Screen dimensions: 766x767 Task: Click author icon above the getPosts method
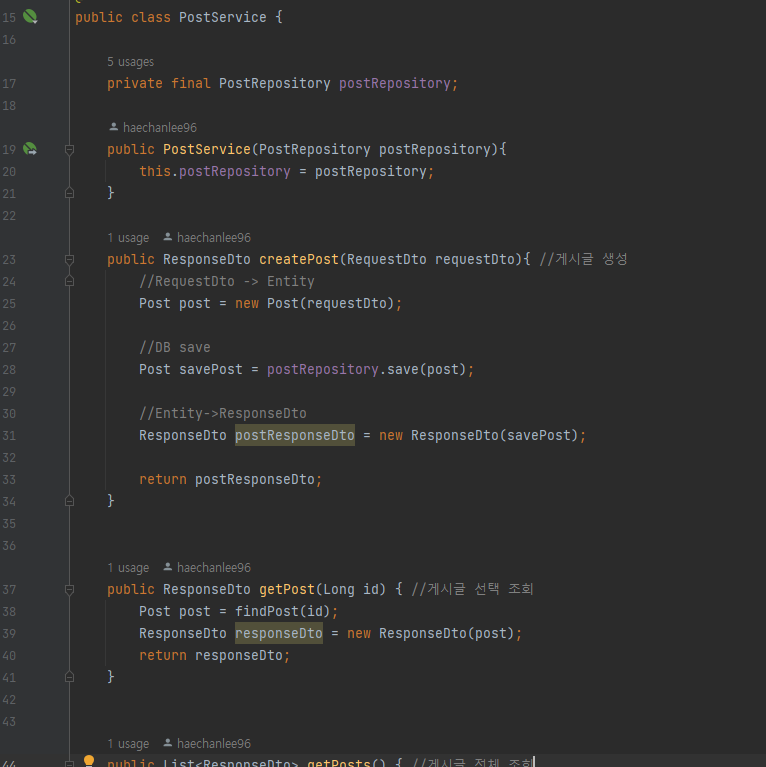point(167,743)
